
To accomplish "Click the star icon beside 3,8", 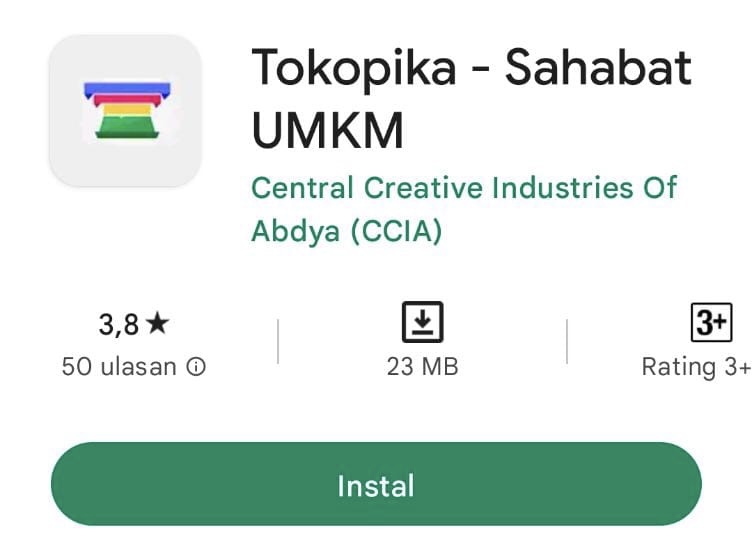I will click(x=158, y=324).
